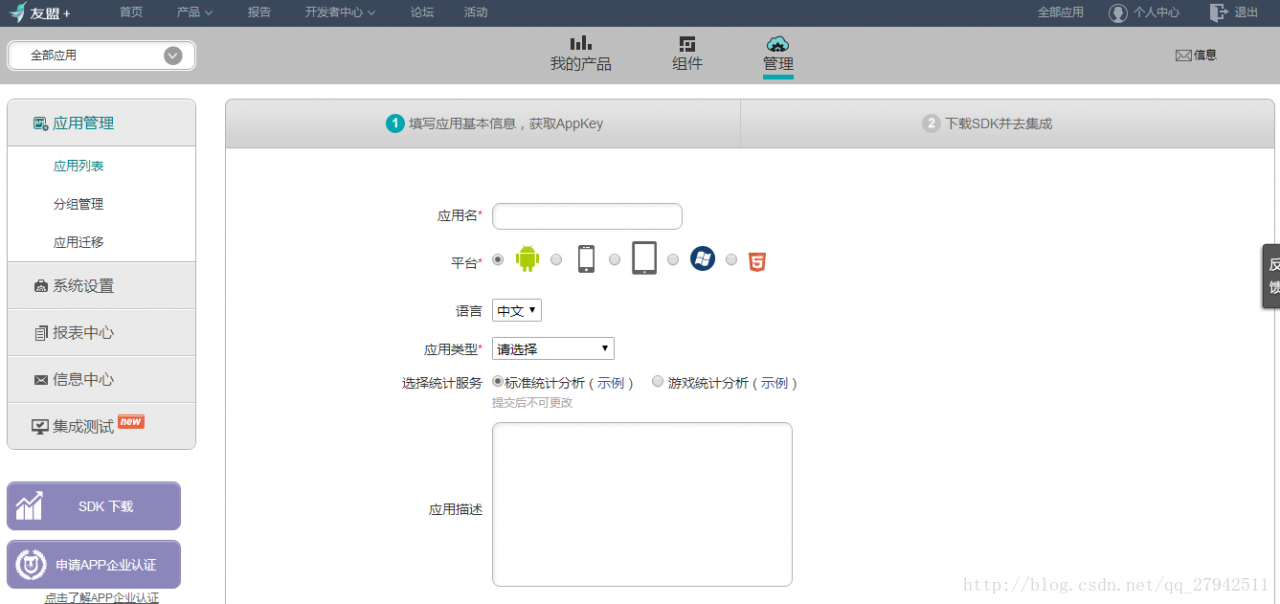1280x604 pixels.
Task: Click the Windows Phone platform icon
Action: click(702, 259)
